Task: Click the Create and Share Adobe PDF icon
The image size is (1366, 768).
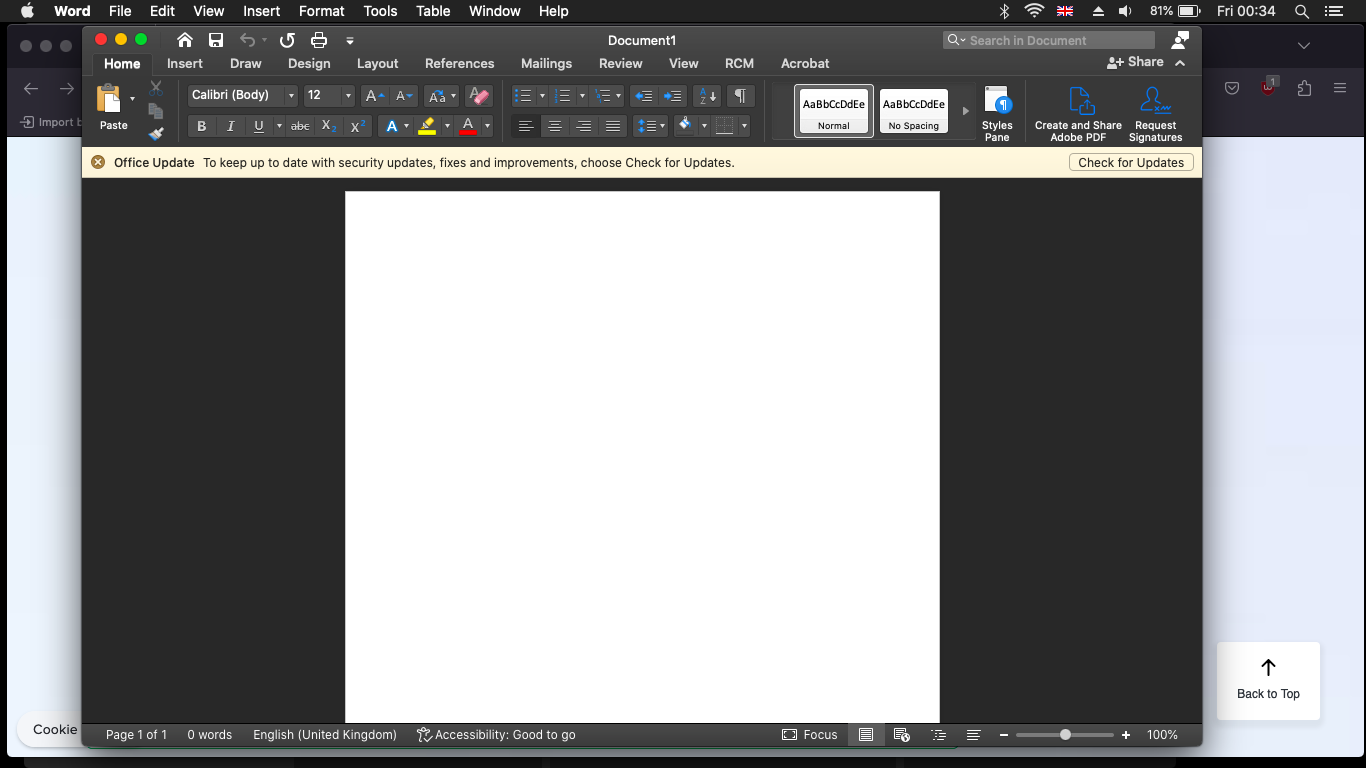Action: [x=1078, y=113]
